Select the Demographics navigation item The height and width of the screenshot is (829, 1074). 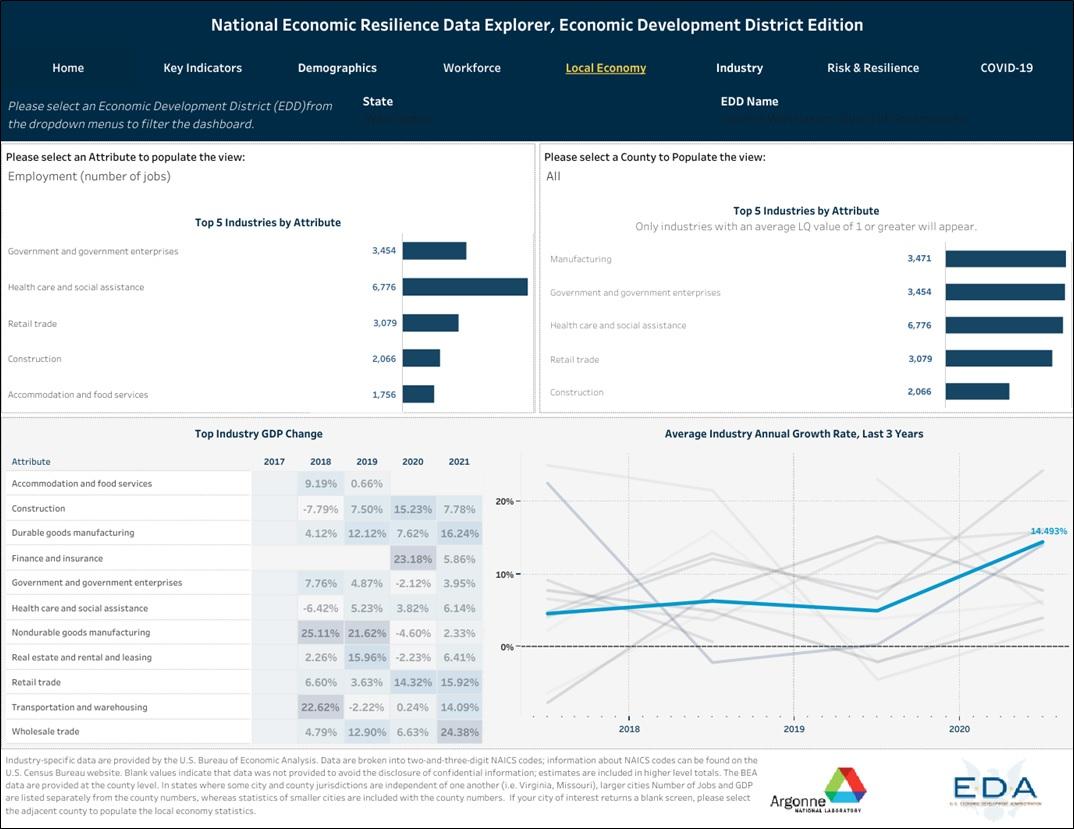click(337, 67)
